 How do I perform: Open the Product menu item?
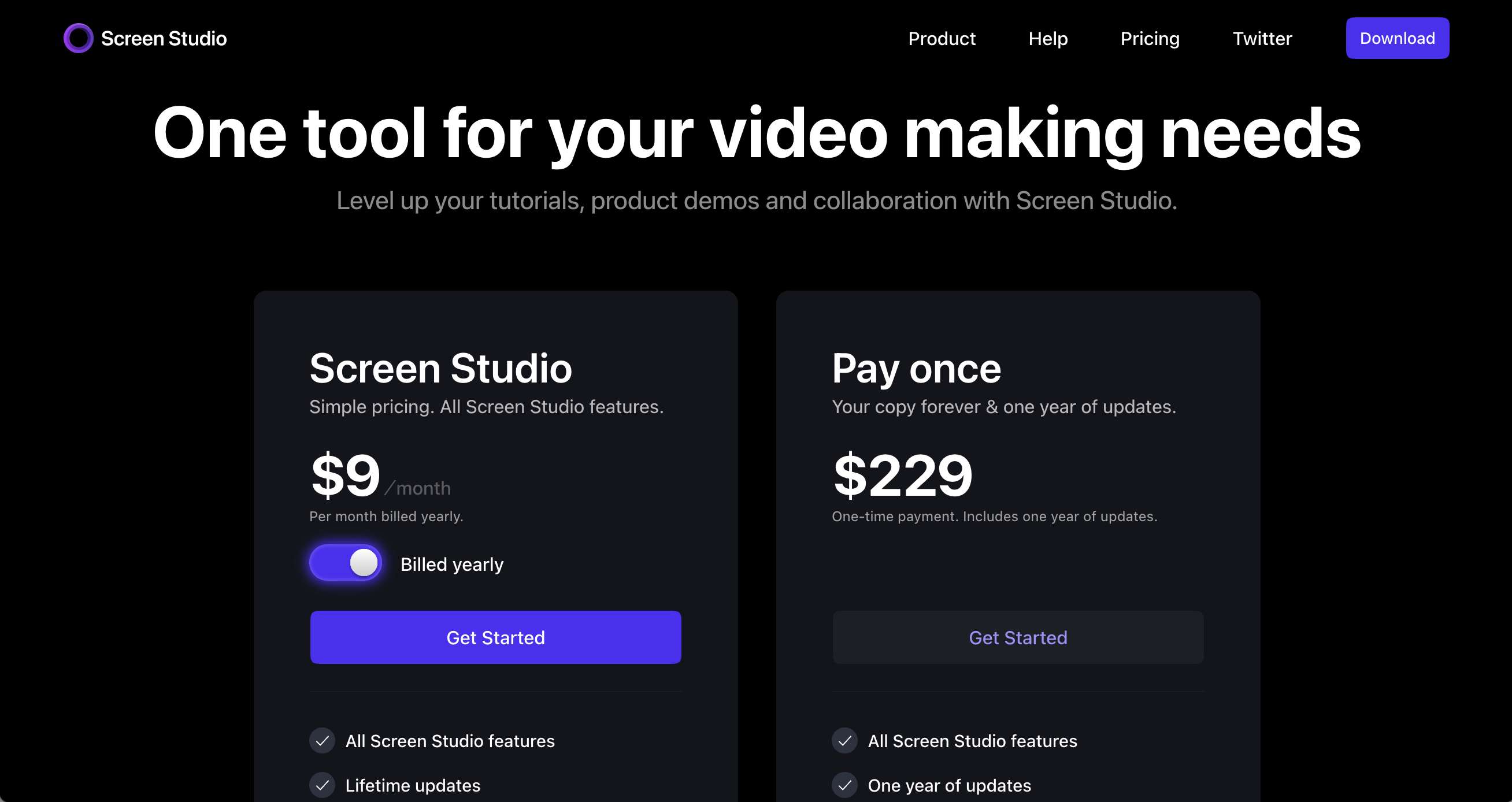point(942,39)
